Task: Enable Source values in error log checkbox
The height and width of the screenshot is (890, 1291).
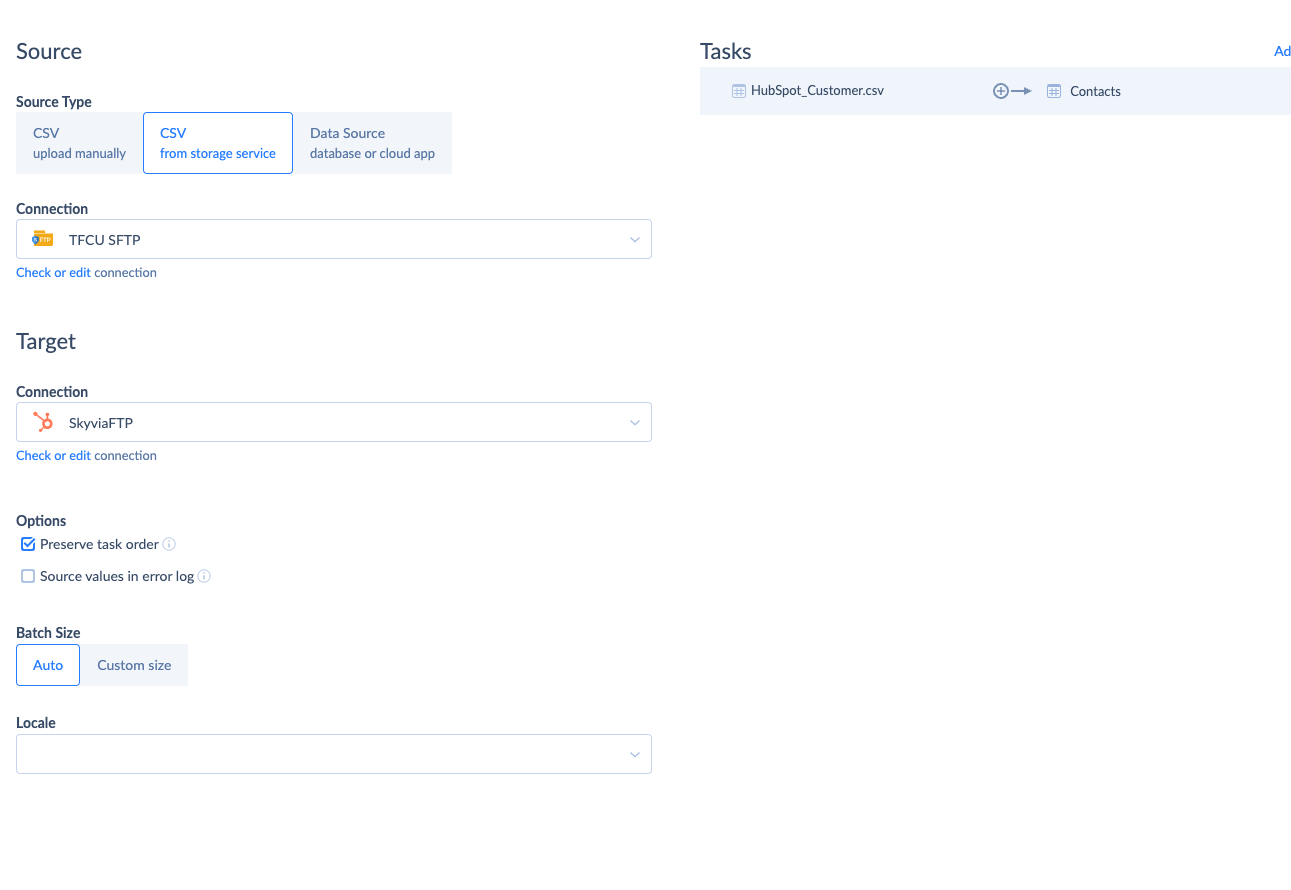Action: coord(28,576)
